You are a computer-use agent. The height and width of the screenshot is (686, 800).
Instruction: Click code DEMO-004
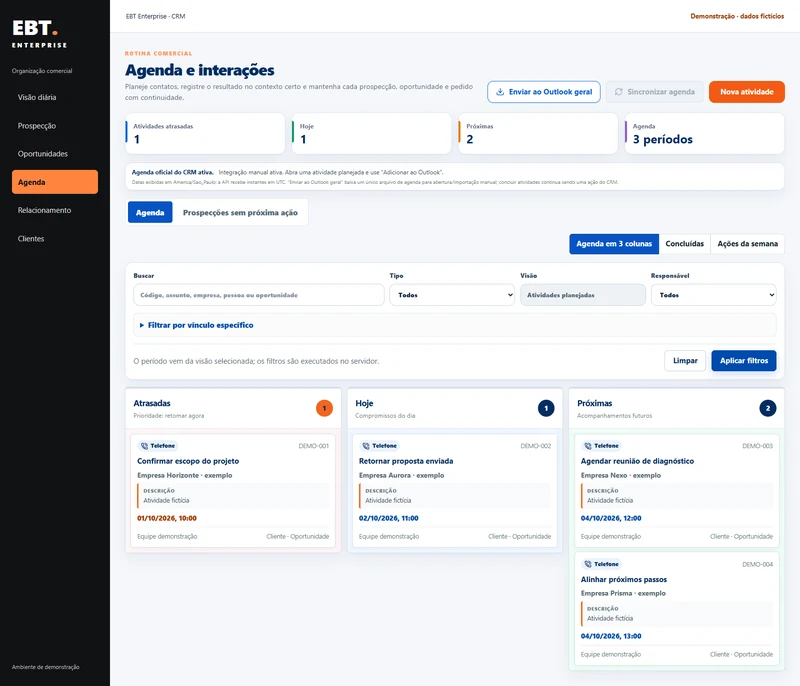758,564
